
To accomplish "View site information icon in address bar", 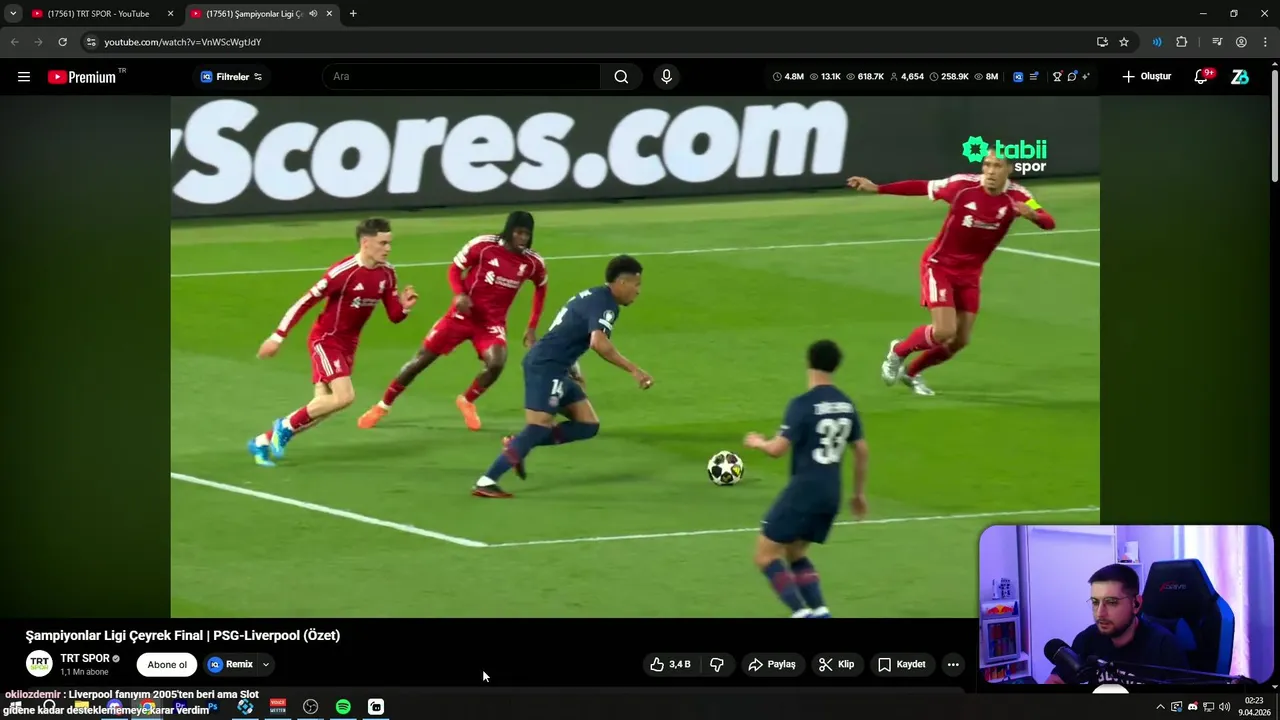I will click(91, 42).
